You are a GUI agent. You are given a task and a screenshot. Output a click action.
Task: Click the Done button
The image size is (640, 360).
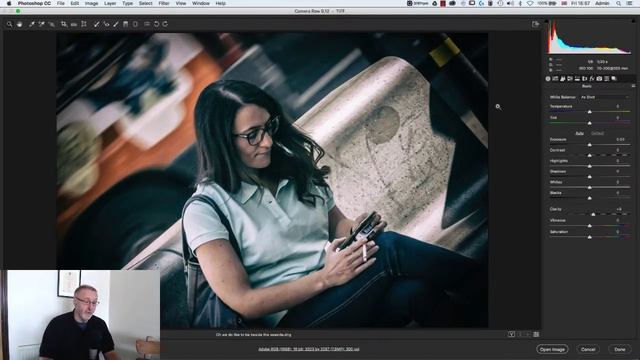[x=620, y=349]
